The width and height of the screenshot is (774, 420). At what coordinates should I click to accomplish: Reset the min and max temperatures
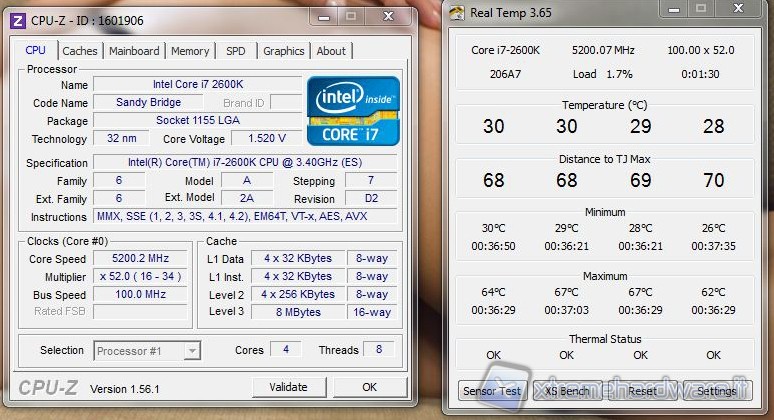point(642,391)
